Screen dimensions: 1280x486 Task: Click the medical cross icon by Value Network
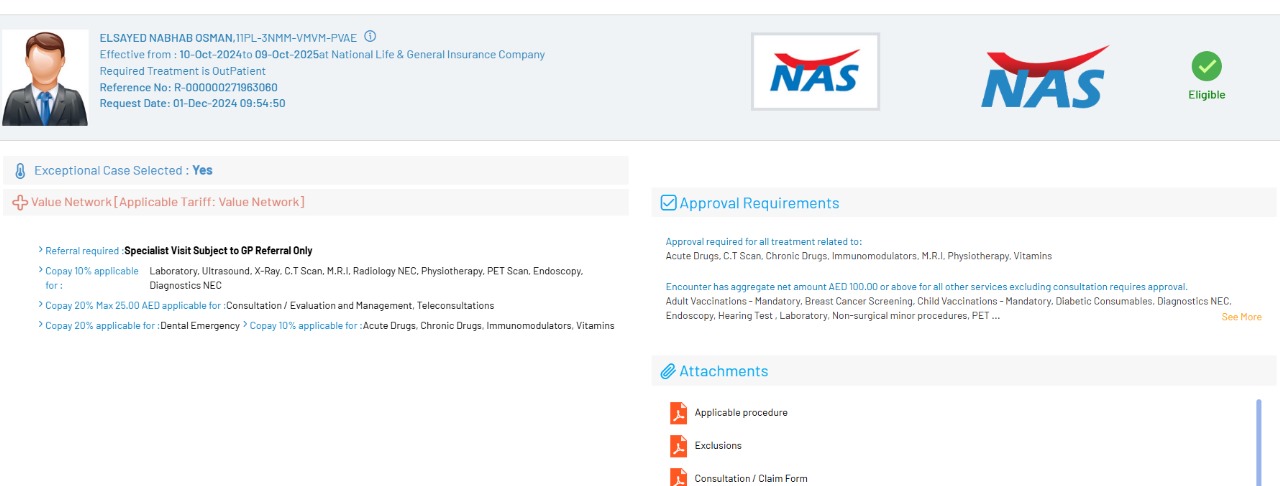(x=20, y=203)
